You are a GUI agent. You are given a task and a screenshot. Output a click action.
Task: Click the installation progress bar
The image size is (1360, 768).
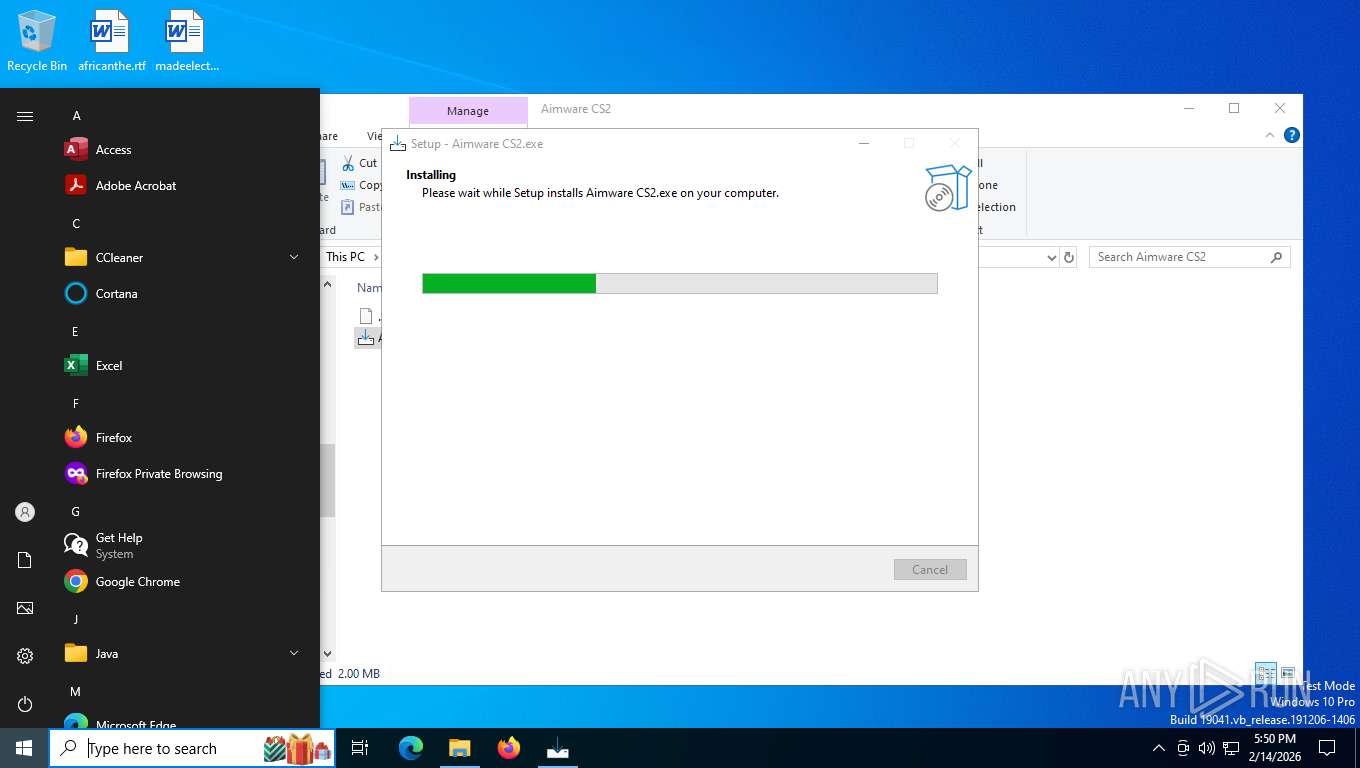tap(680, 284)
